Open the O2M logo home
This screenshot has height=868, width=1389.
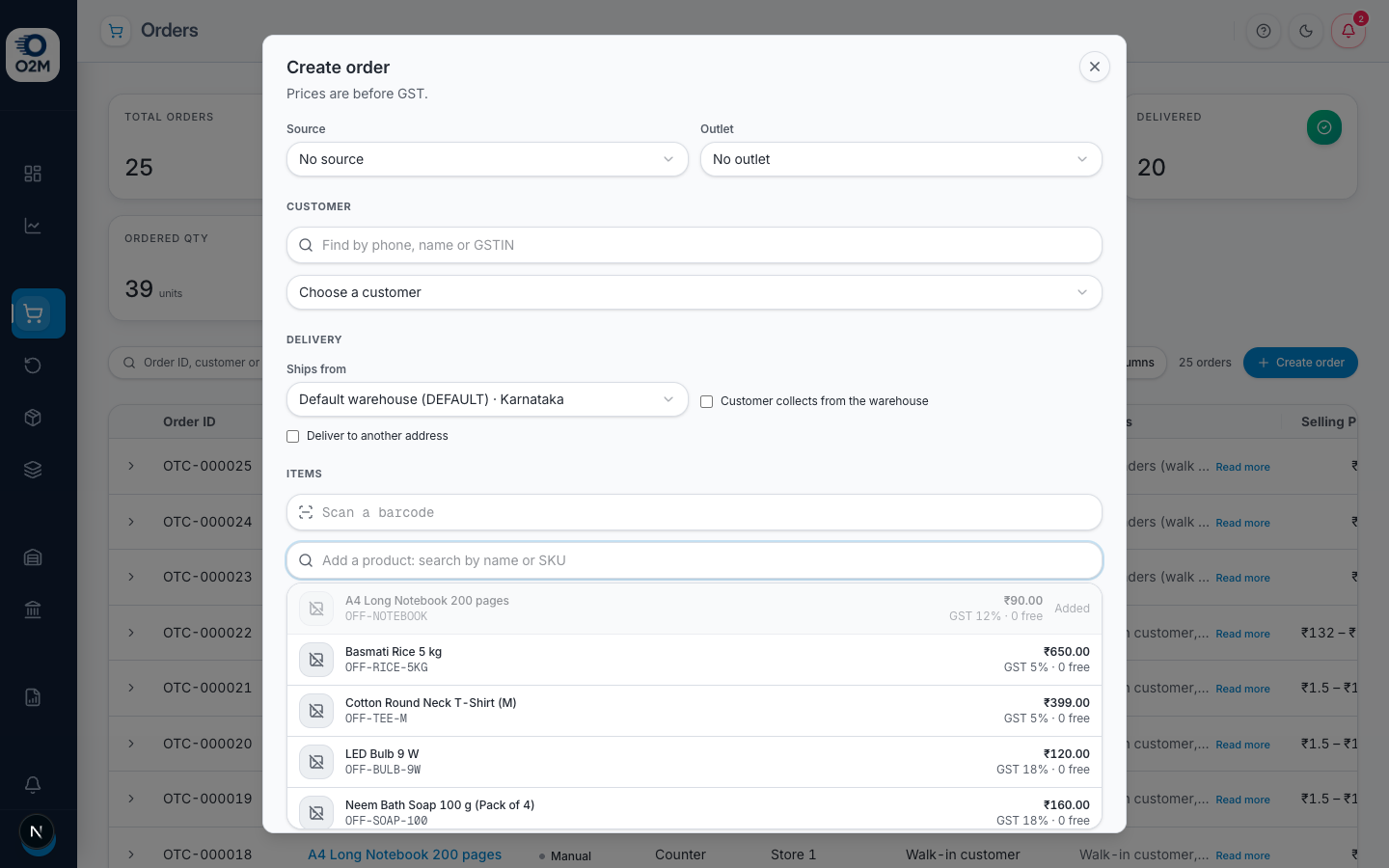click(x=33, y=55)
